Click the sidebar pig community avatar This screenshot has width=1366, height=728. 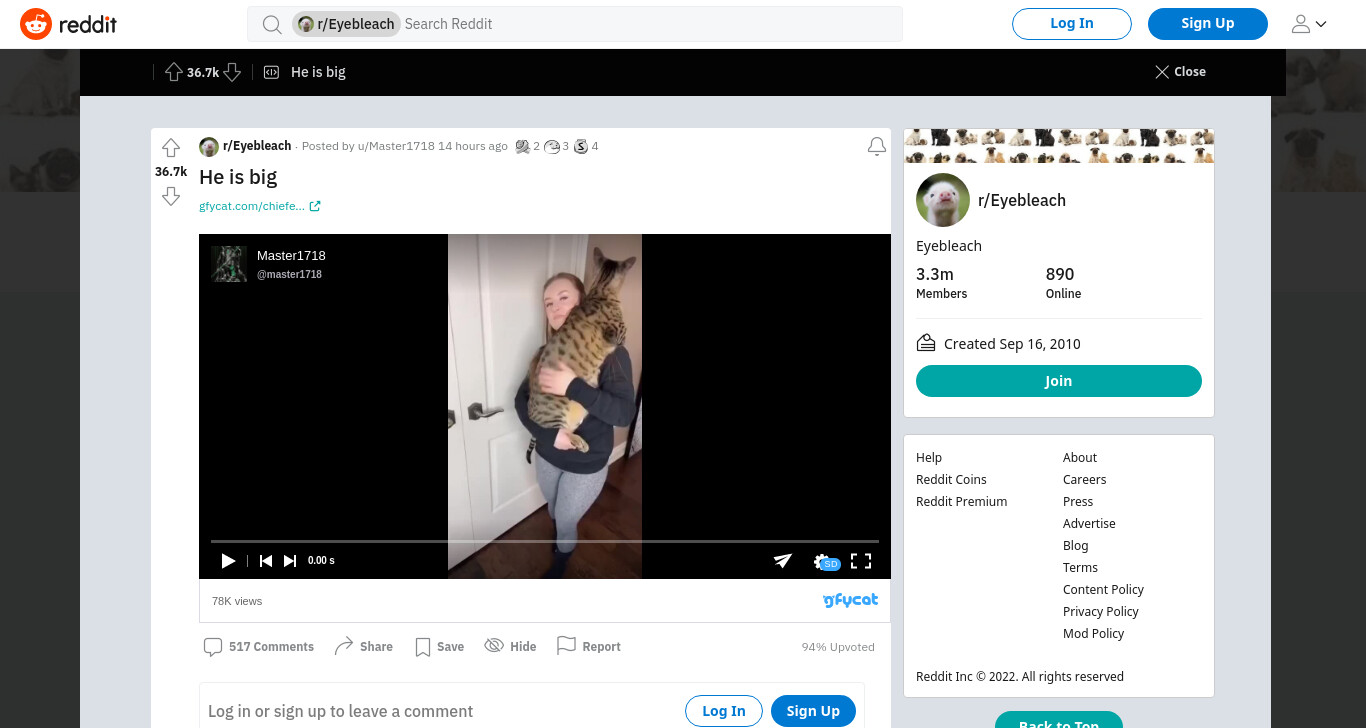point(943,200)
